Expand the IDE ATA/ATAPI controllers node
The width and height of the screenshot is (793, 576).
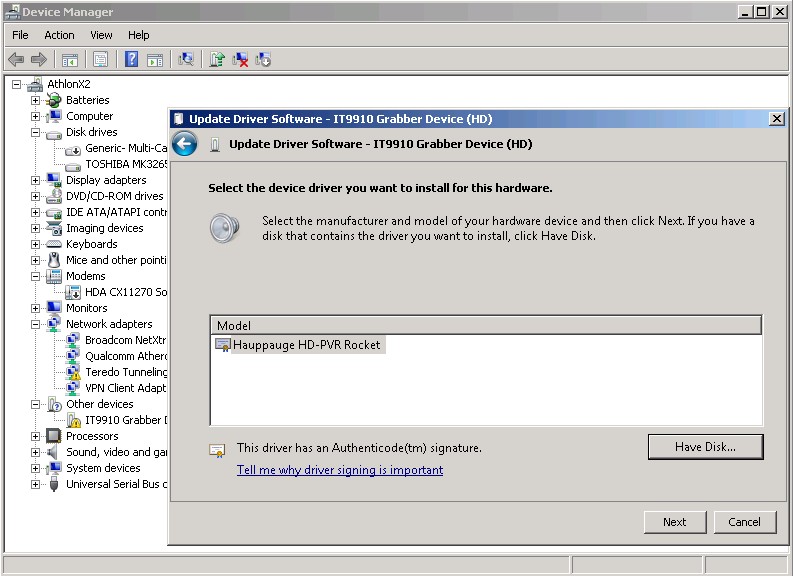click(x=35, y=212)
